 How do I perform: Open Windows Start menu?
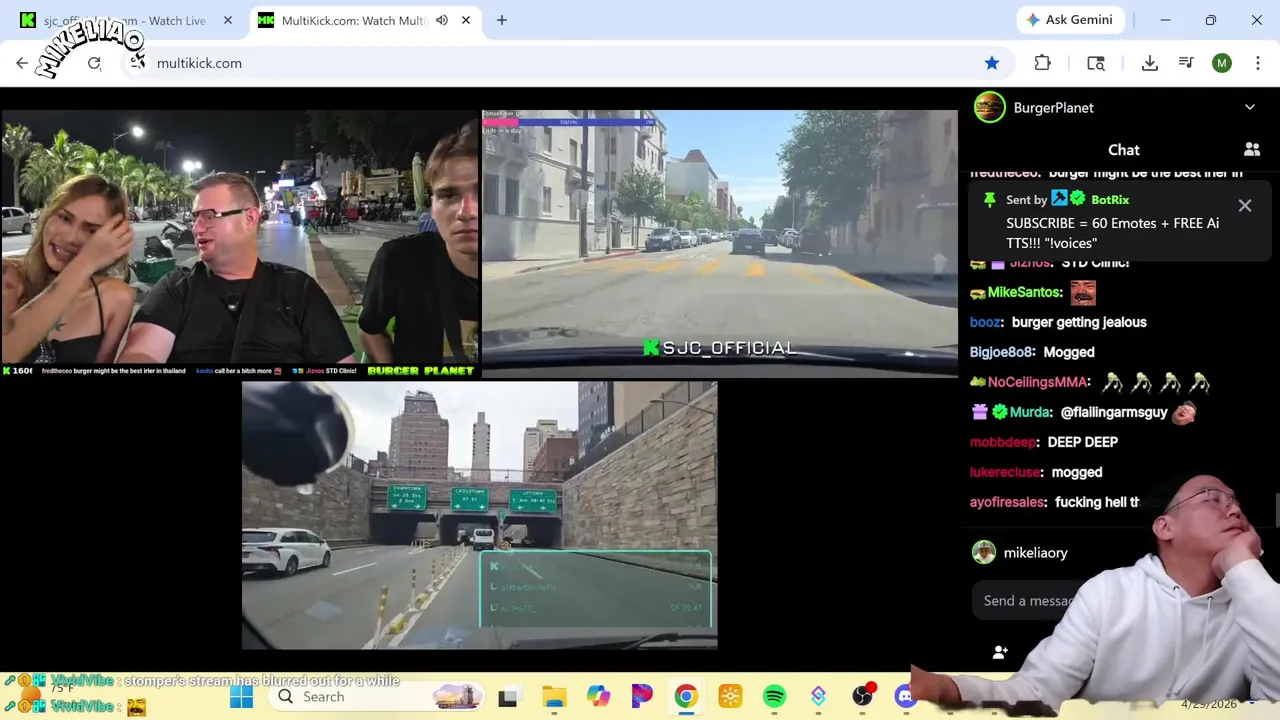tap(241, 697)
